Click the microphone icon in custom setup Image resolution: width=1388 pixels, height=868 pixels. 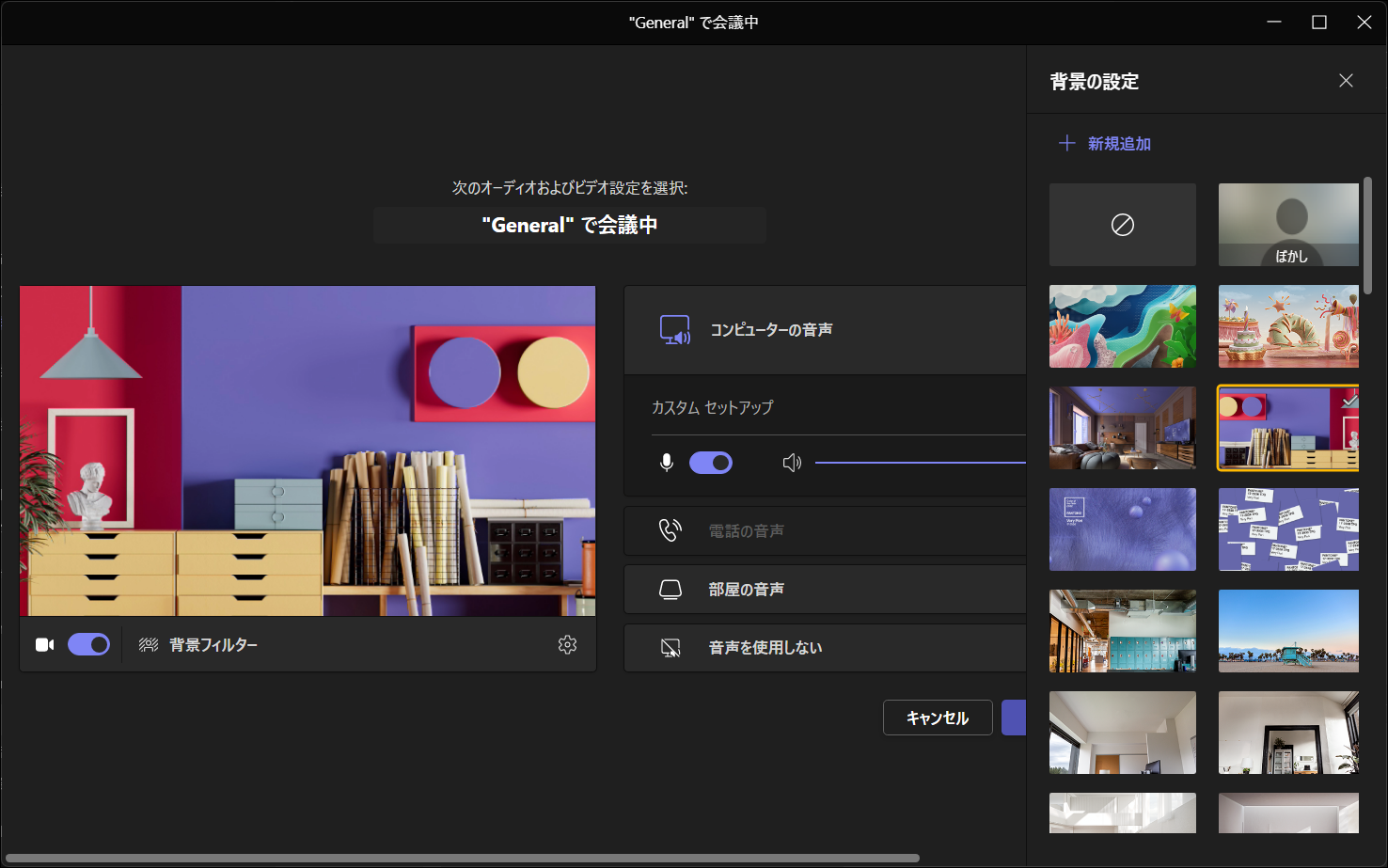[x=667, y=462]
